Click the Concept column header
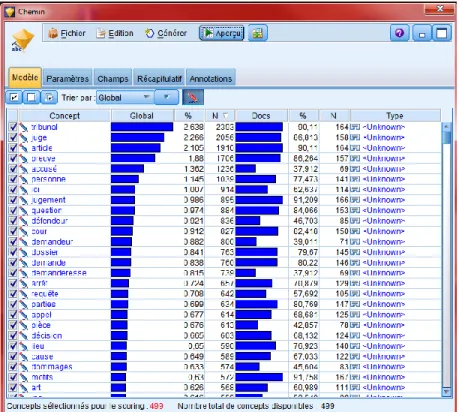 click(64, 116)
